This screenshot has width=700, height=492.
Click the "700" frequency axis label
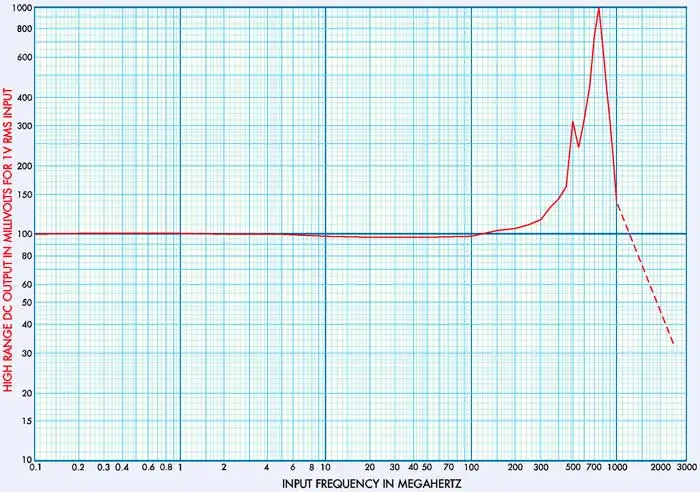pos(594,467)
